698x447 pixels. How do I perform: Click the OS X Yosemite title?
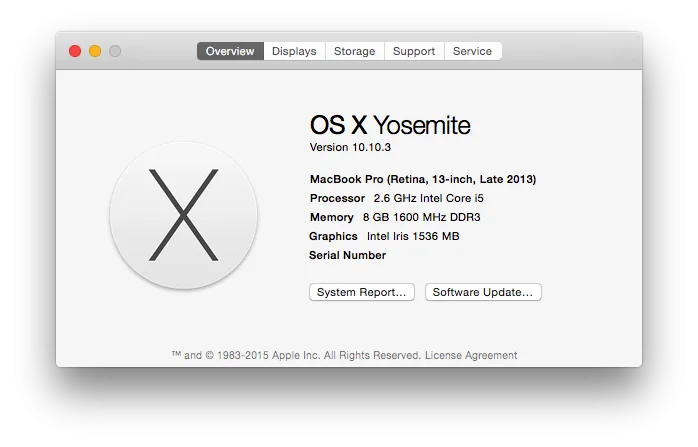pyautogui.click(x=390, y=125)
